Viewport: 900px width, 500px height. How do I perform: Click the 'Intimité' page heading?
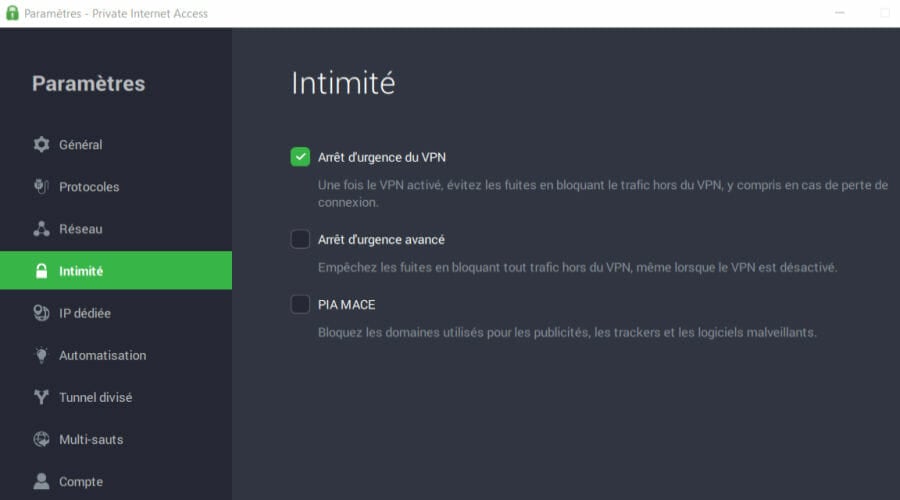pos(343,83)
